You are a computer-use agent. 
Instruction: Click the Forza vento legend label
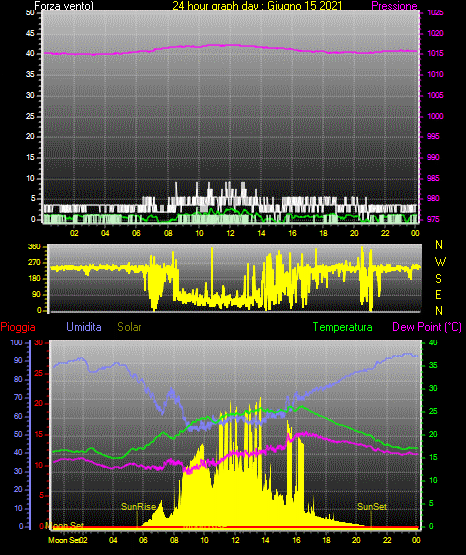64,6
